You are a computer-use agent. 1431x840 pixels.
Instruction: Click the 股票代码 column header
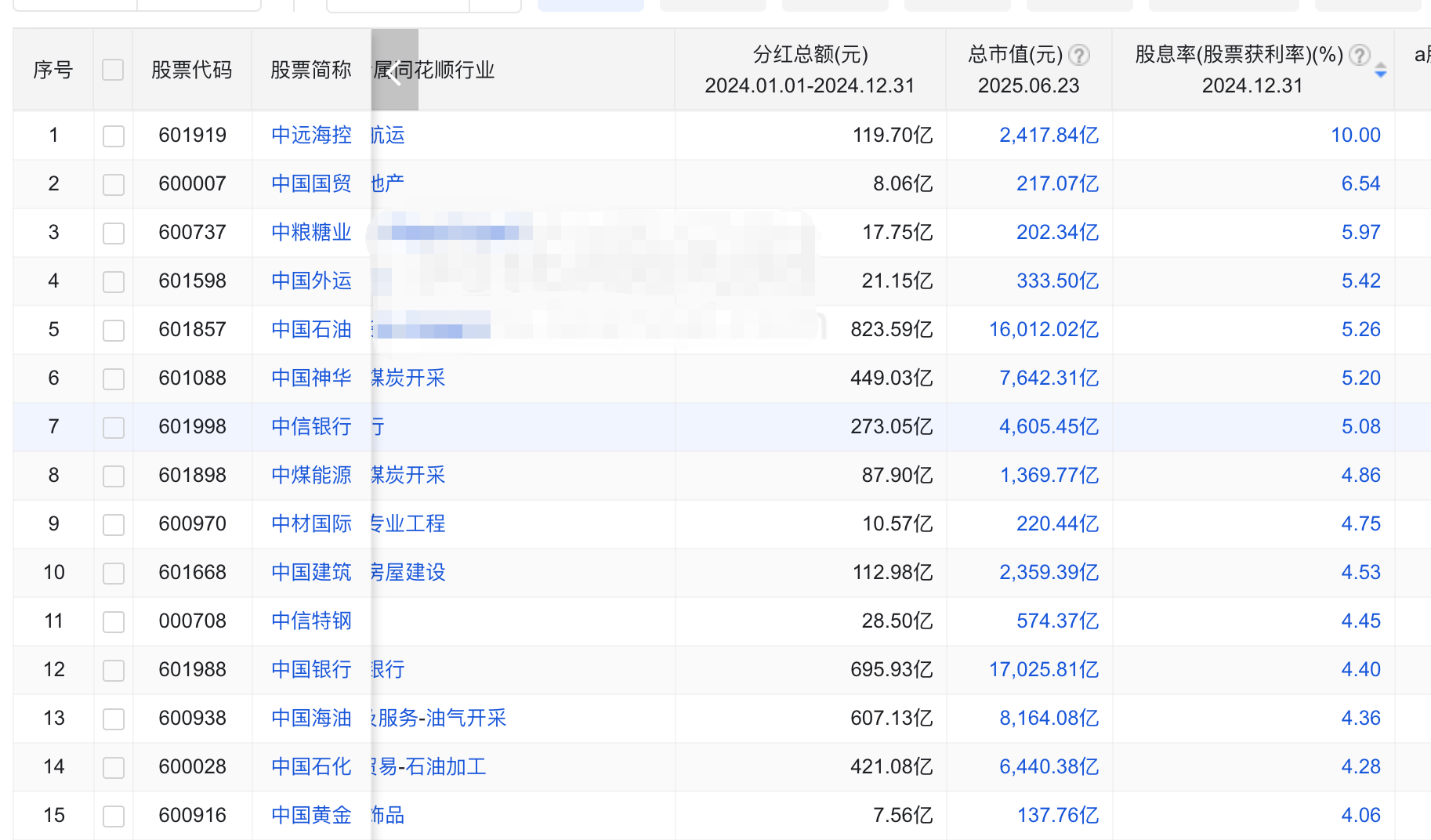[x=192, y=70]
